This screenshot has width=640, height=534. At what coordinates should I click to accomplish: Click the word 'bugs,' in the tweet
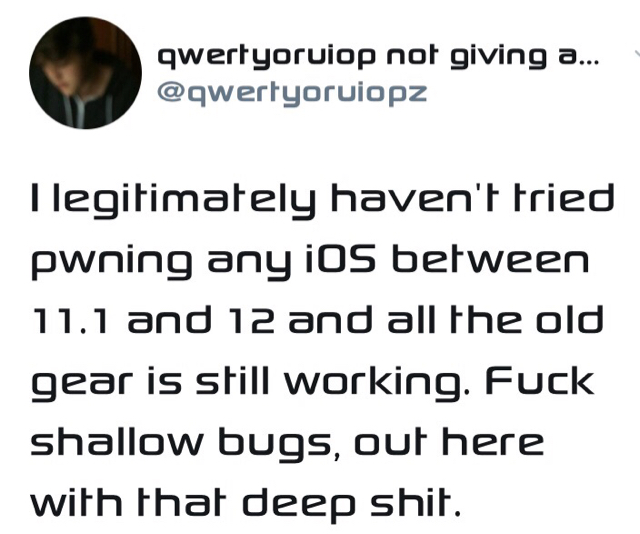click(x=280, y=444)
